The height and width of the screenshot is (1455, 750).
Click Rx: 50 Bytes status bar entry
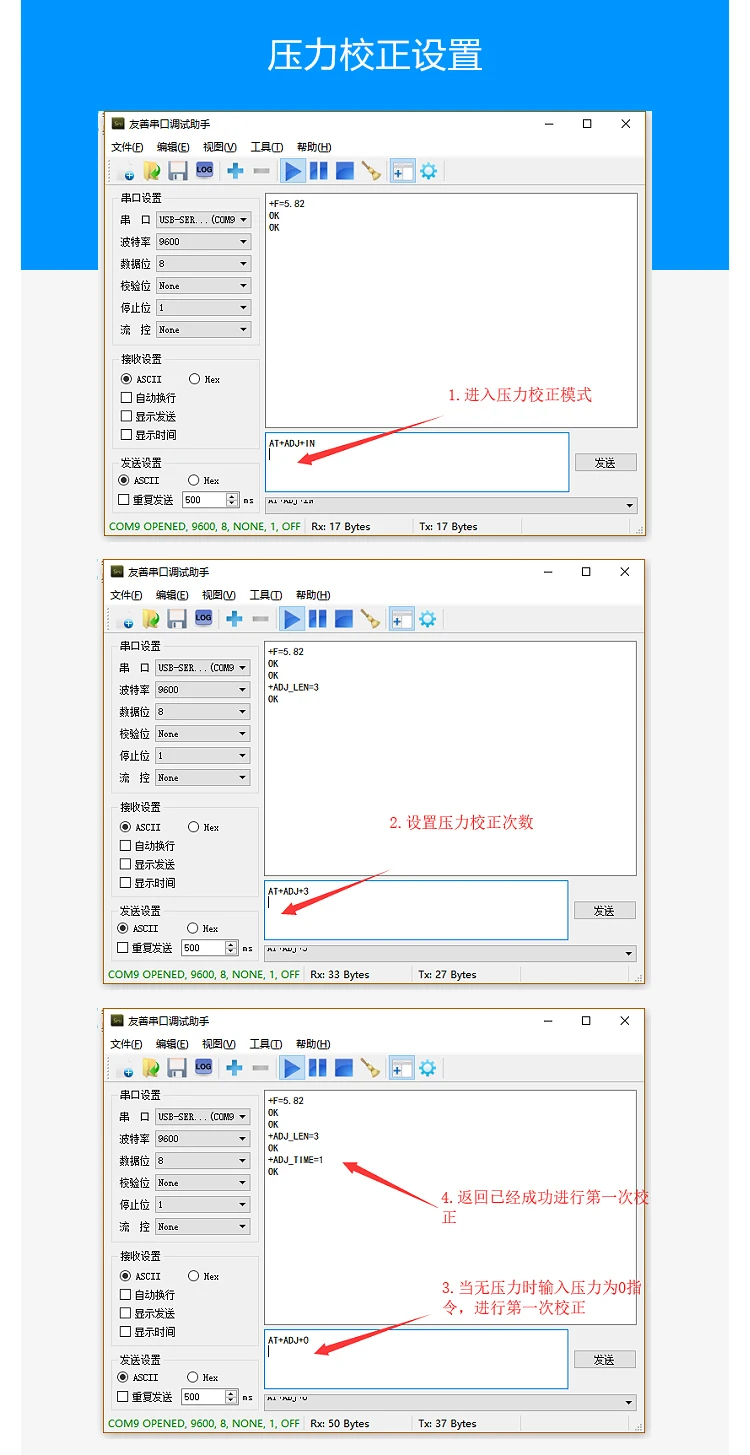[340, 1423]
